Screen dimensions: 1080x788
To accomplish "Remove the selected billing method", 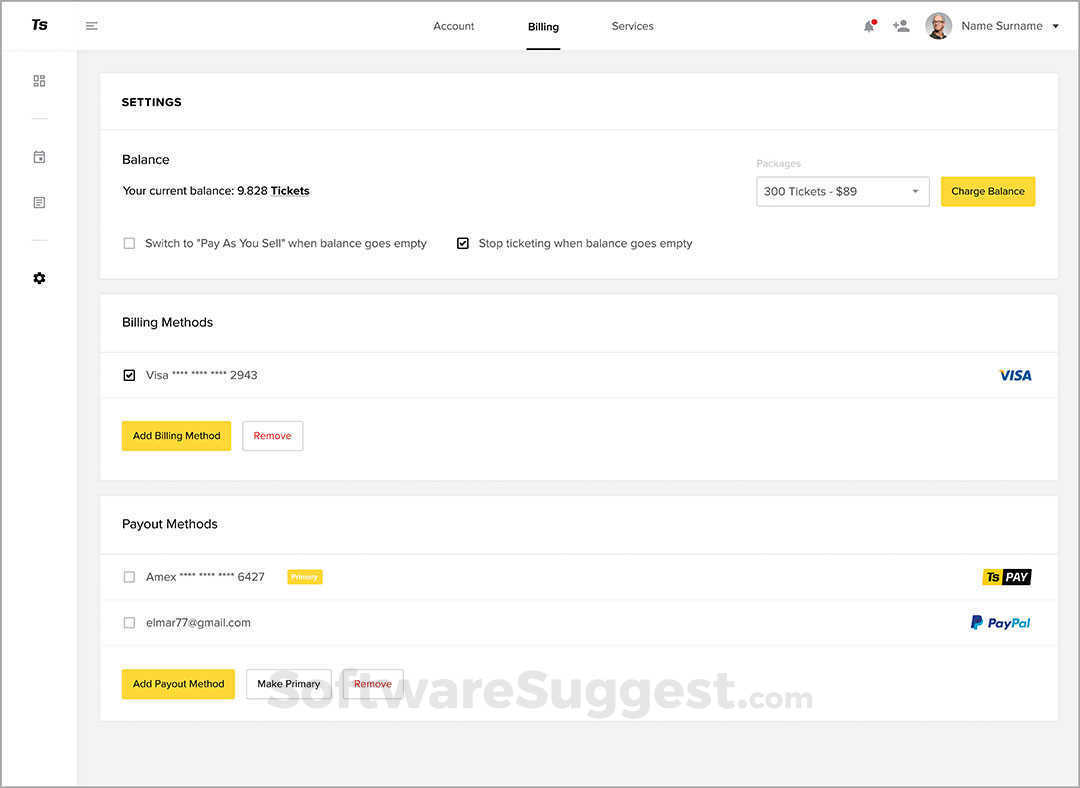I will (273, 436).
